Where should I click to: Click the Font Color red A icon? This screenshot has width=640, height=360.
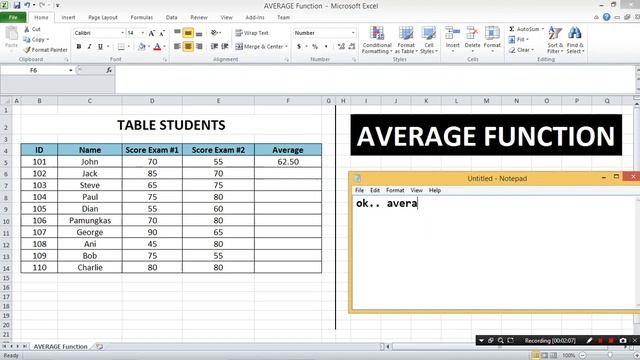coord(158,47)
